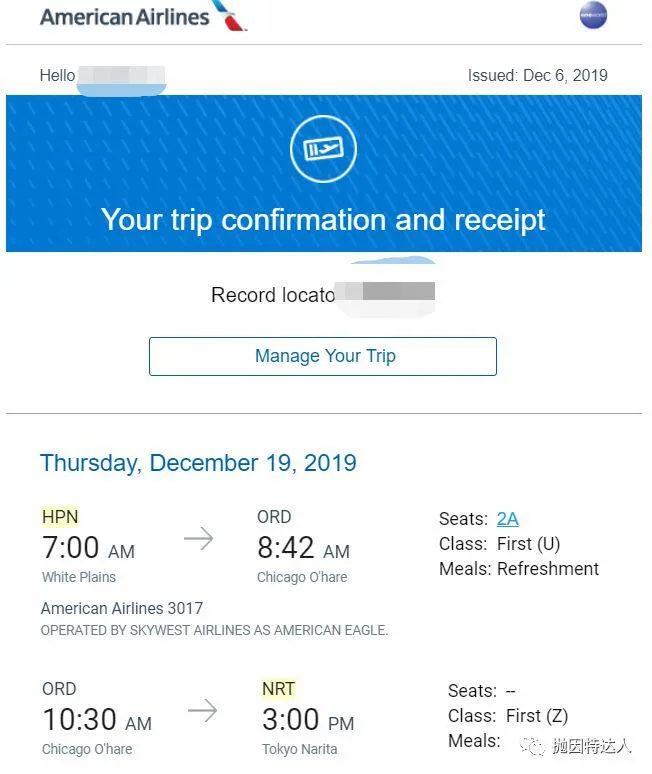Viewport: 652px width, 774px height.
Task: Click the boarding pass ticket icon
Action: pos(323,149)
